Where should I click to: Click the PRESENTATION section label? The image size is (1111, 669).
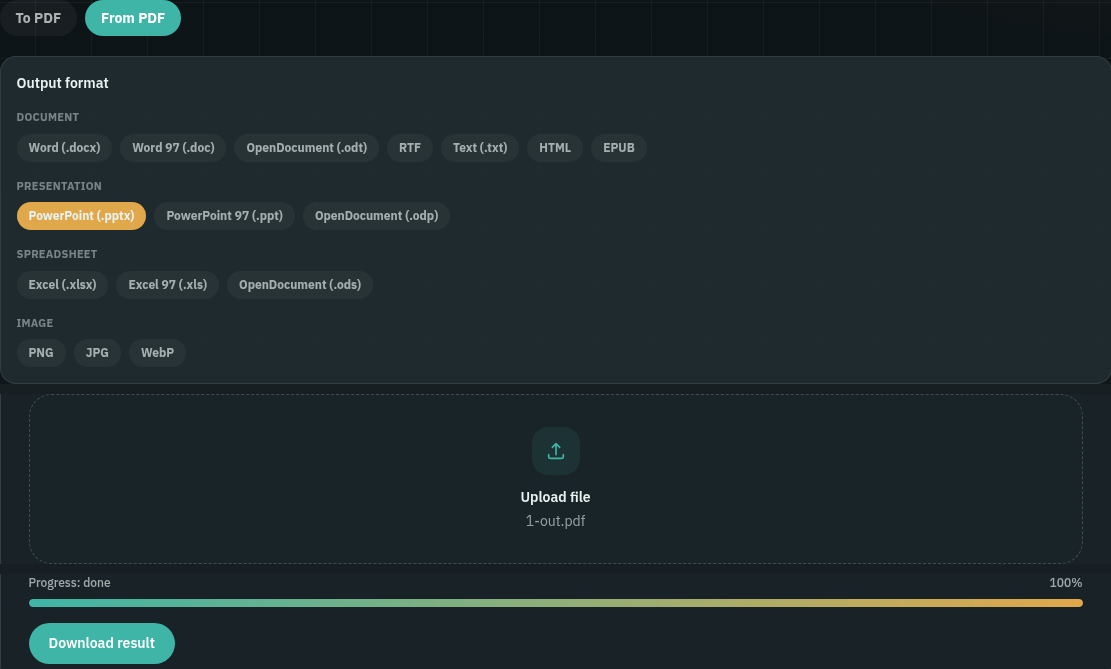pyautogui.click(x=59, y=186)
